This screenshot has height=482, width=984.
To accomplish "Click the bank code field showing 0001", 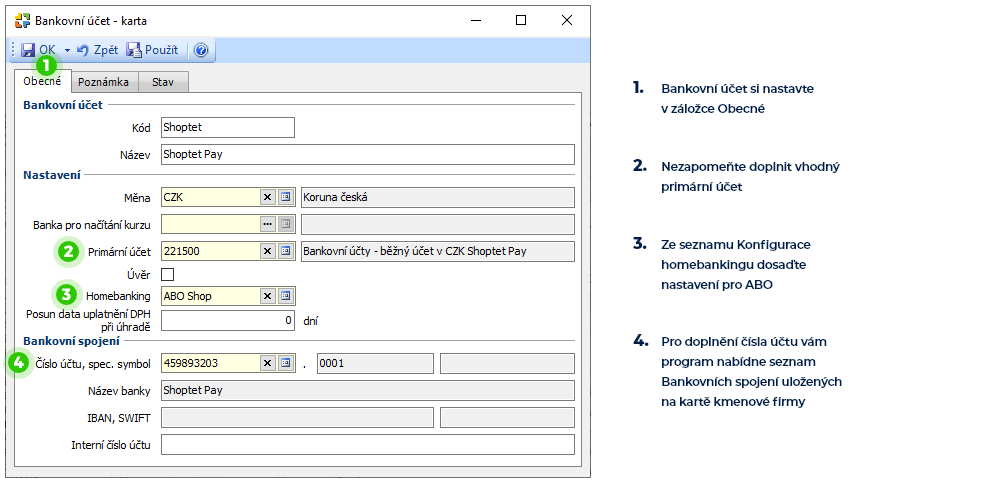I will coord(375,363).
